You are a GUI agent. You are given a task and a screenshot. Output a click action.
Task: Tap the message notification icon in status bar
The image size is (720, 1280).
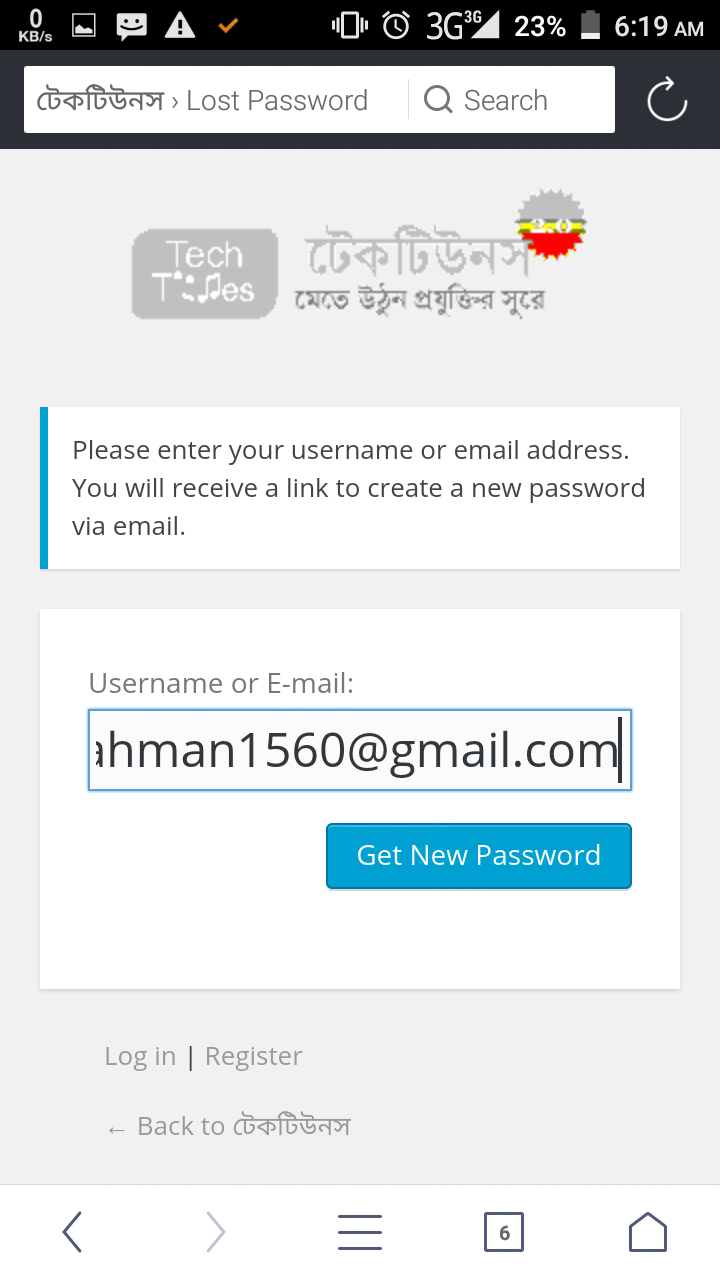coord(131,25)
